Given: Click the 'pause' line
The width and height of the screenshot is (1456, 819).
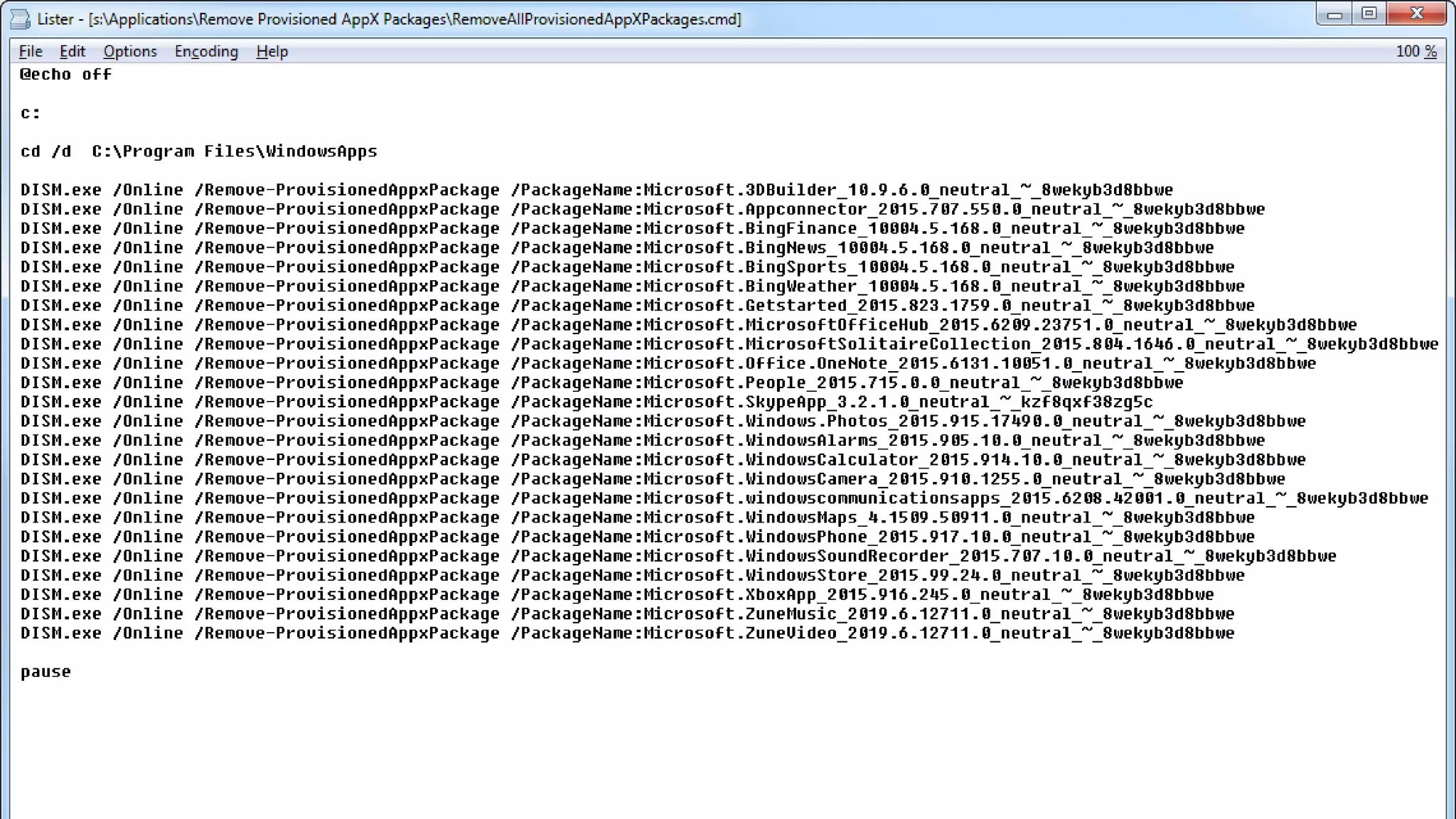Looking at the screenshot, I should 46,672.
